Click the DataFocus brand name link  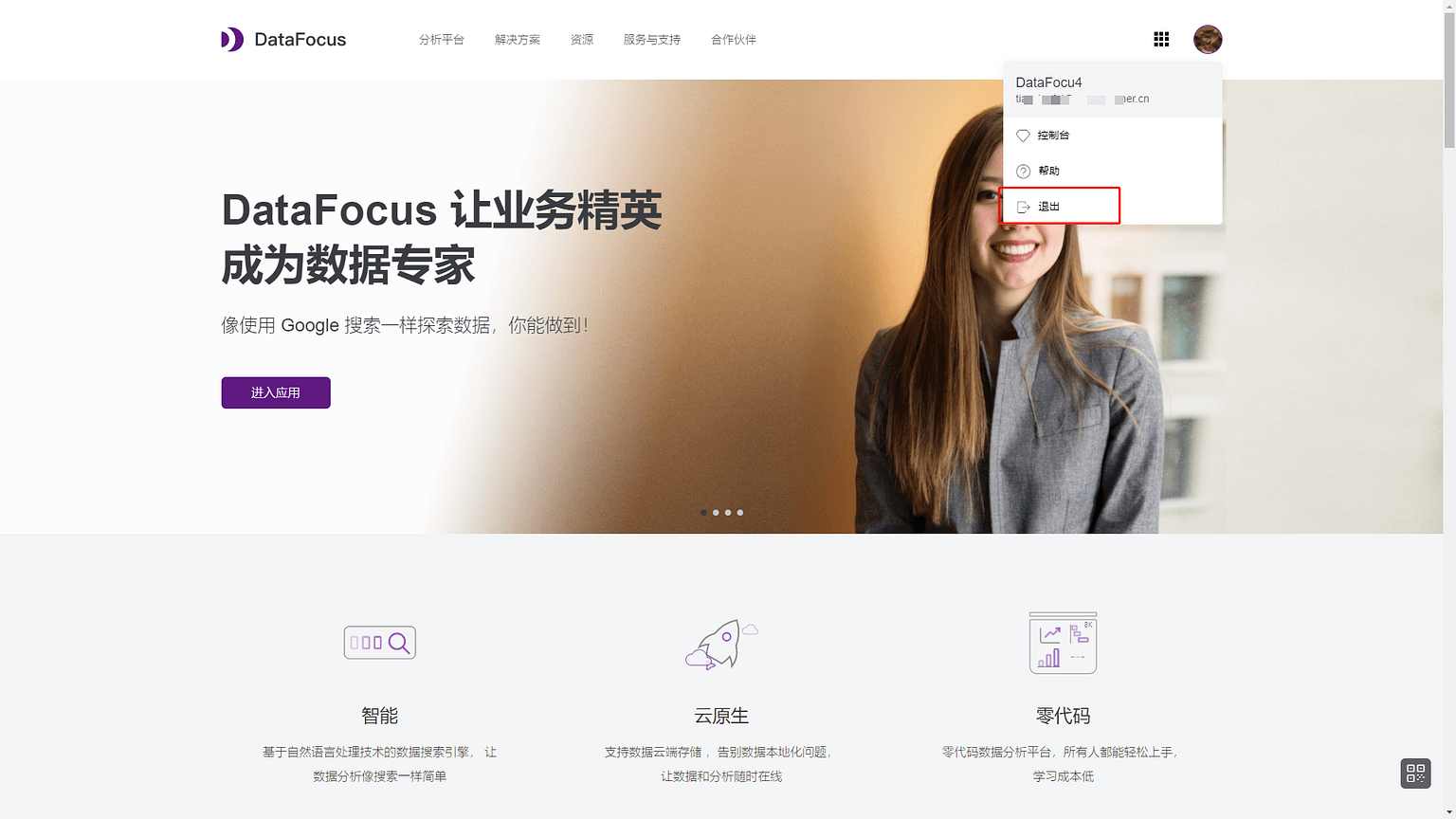point(300,40)
